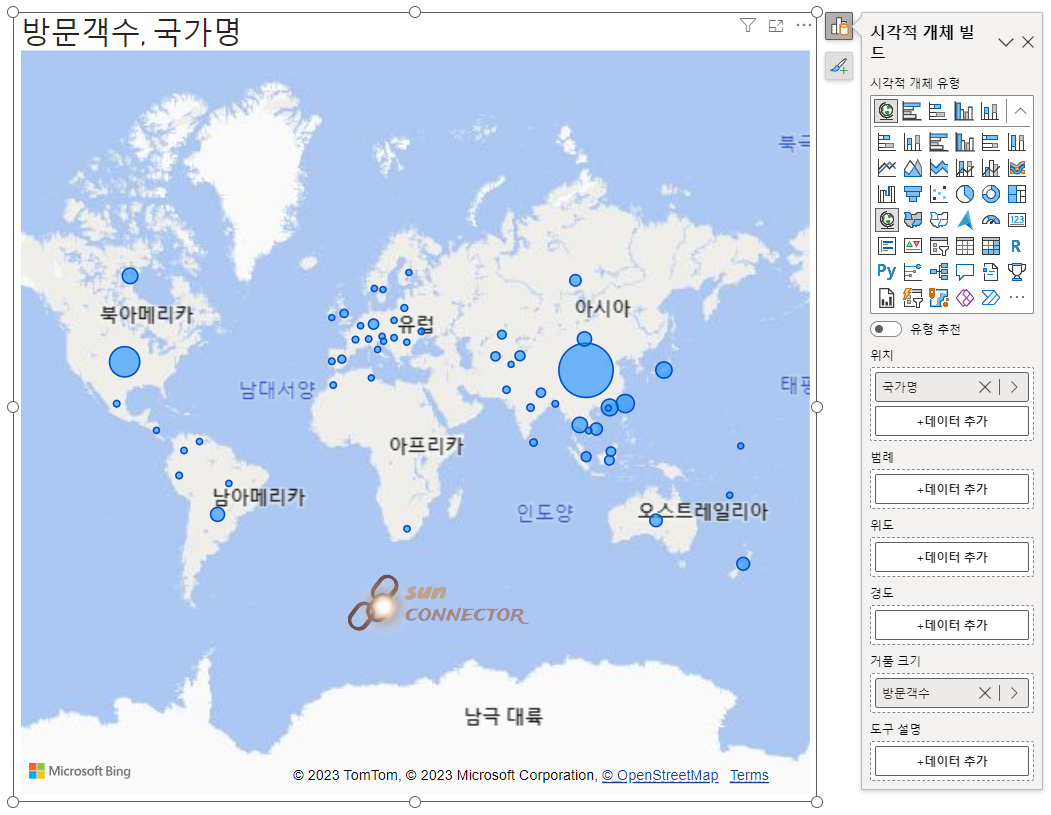Image resolution: width=1051 pixels, height=815 pixels.
Task: Open the map Terms link
Action: tap(749, 775)
